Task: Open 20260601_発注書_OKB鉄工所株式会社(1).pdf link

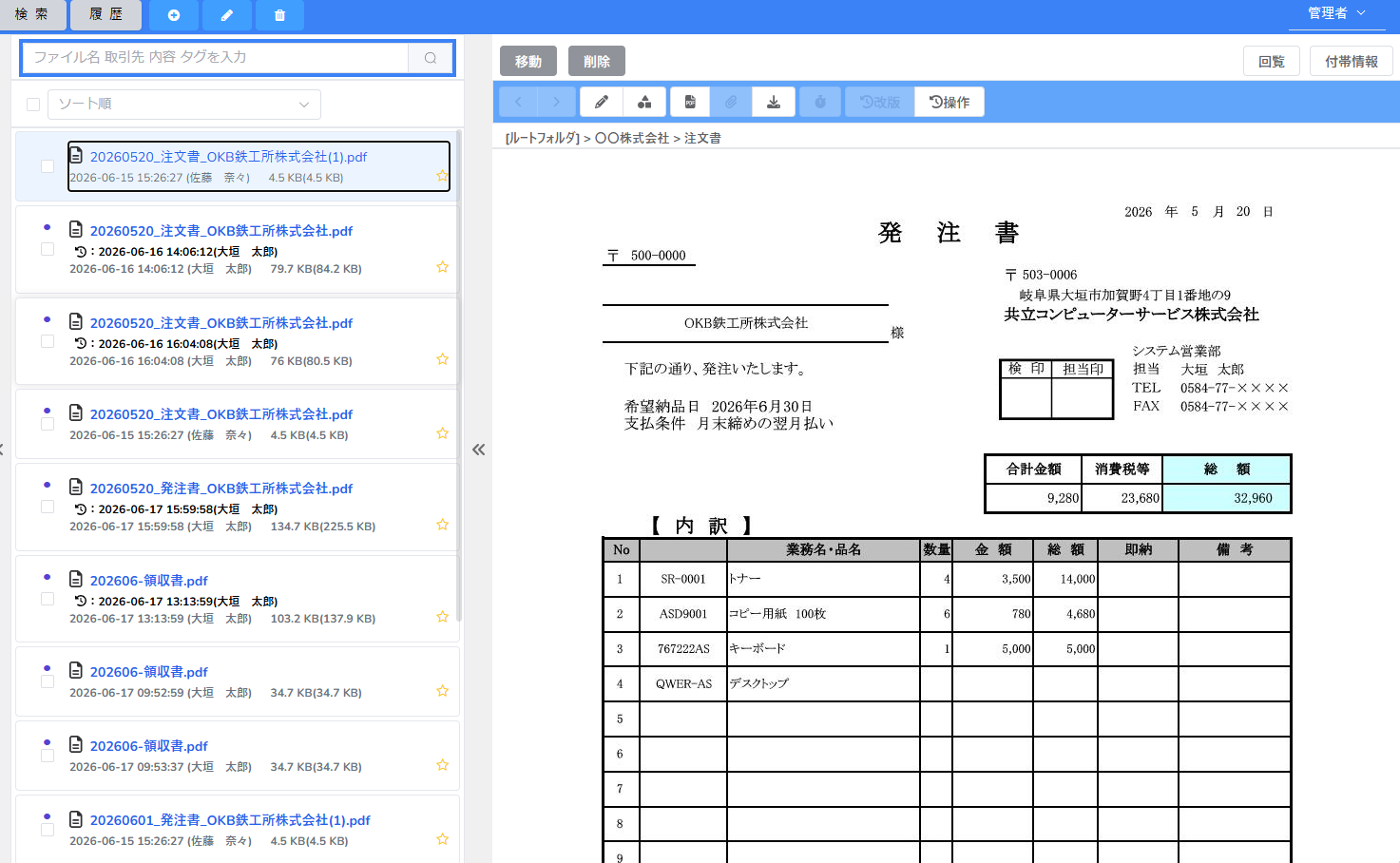Action: coord(230,820)
